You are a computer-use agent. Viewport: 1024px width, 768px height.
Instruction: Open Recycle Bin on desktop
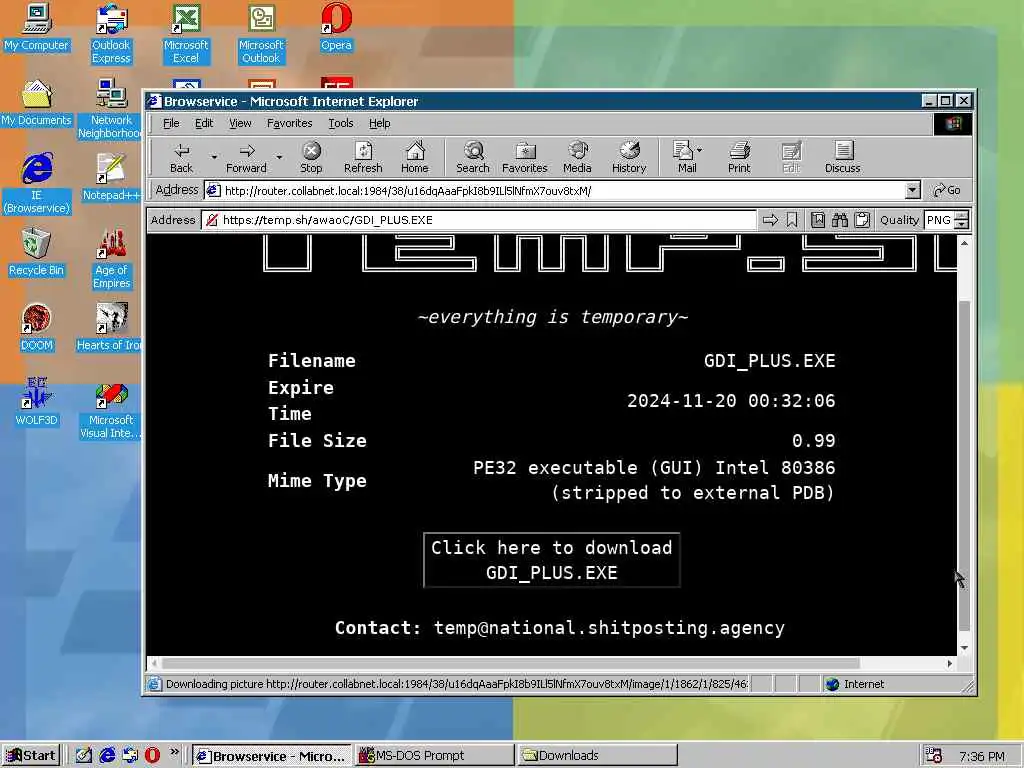(x=36, y=253)
